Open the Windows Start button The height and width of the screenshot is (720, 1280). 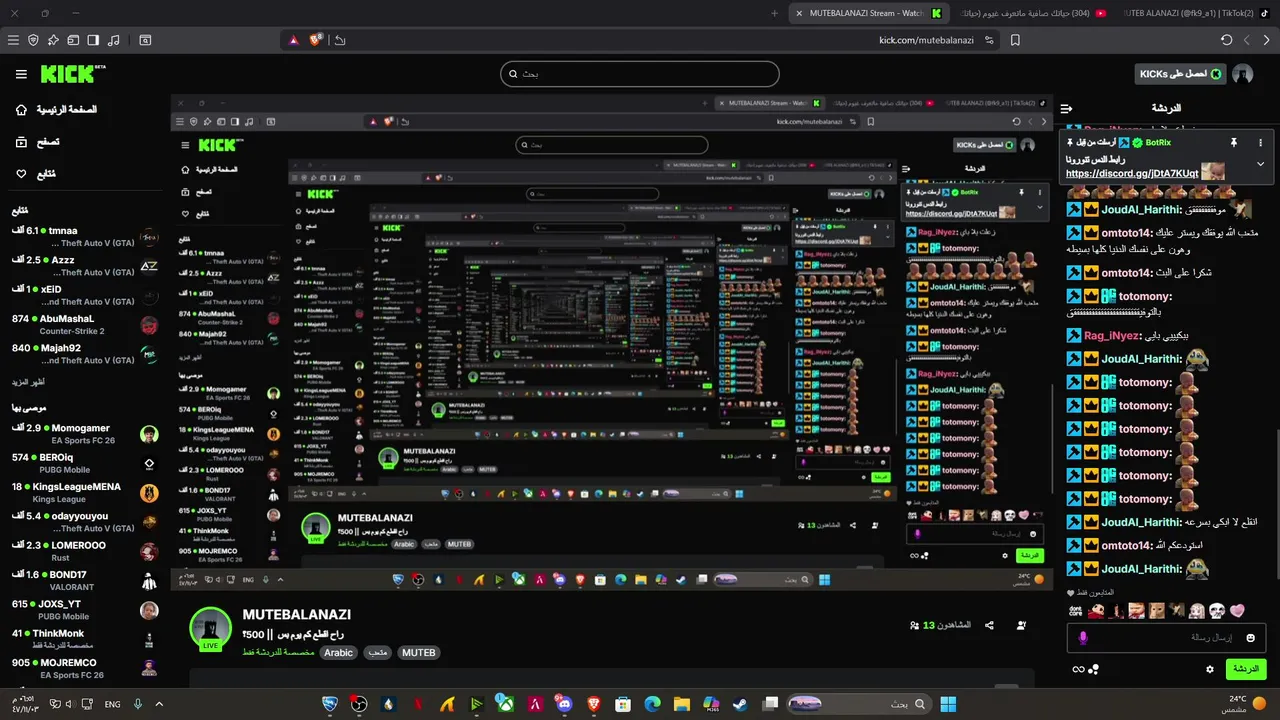pyautogui.click(x=948, y=704)
